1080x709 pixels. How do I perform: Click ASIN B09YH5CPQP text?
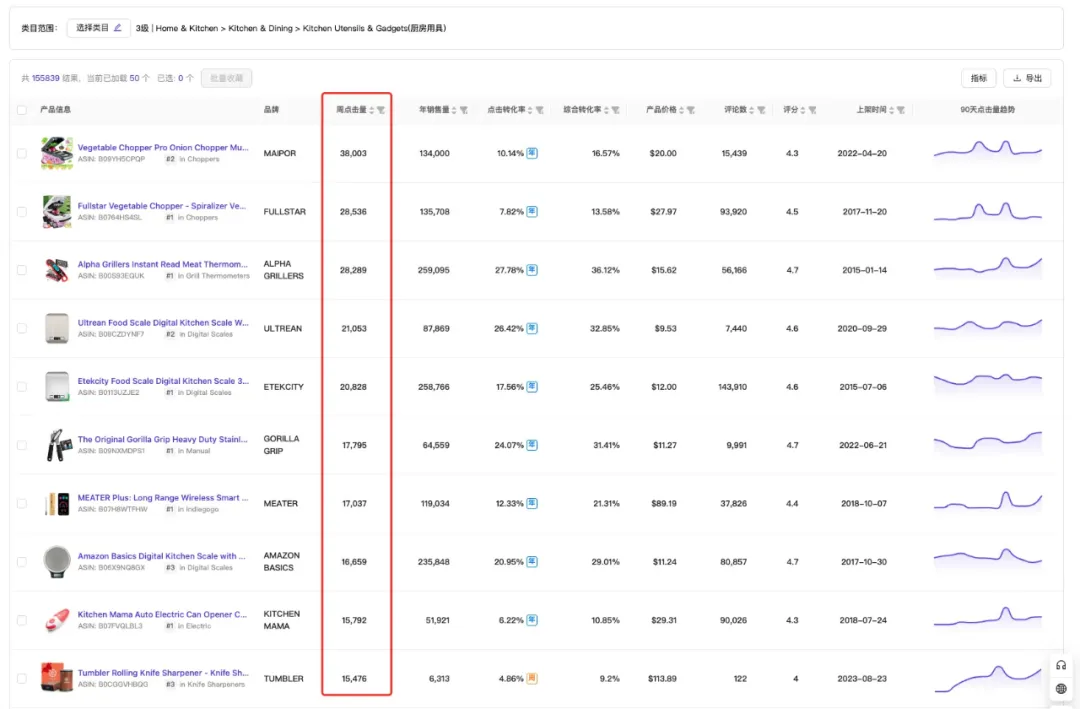pos(111,159)
